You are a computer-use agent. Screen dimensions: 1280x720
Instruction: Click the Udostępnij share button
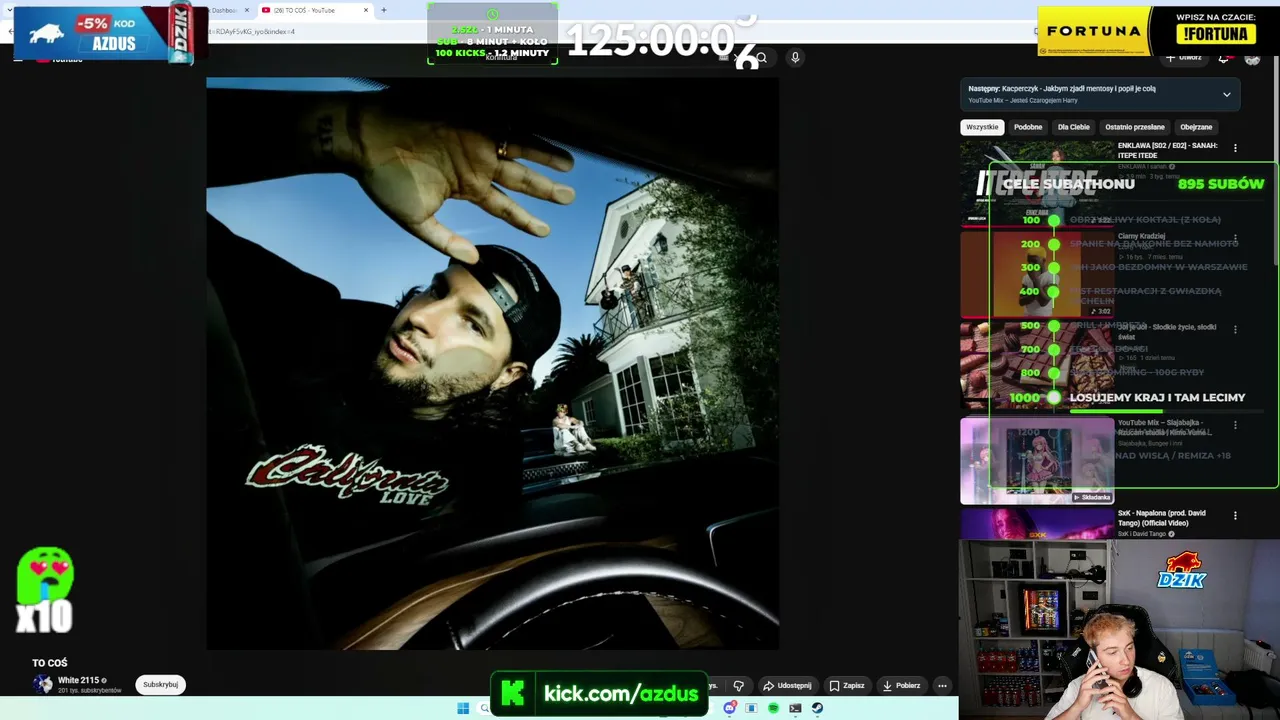(x=787, y=685)
